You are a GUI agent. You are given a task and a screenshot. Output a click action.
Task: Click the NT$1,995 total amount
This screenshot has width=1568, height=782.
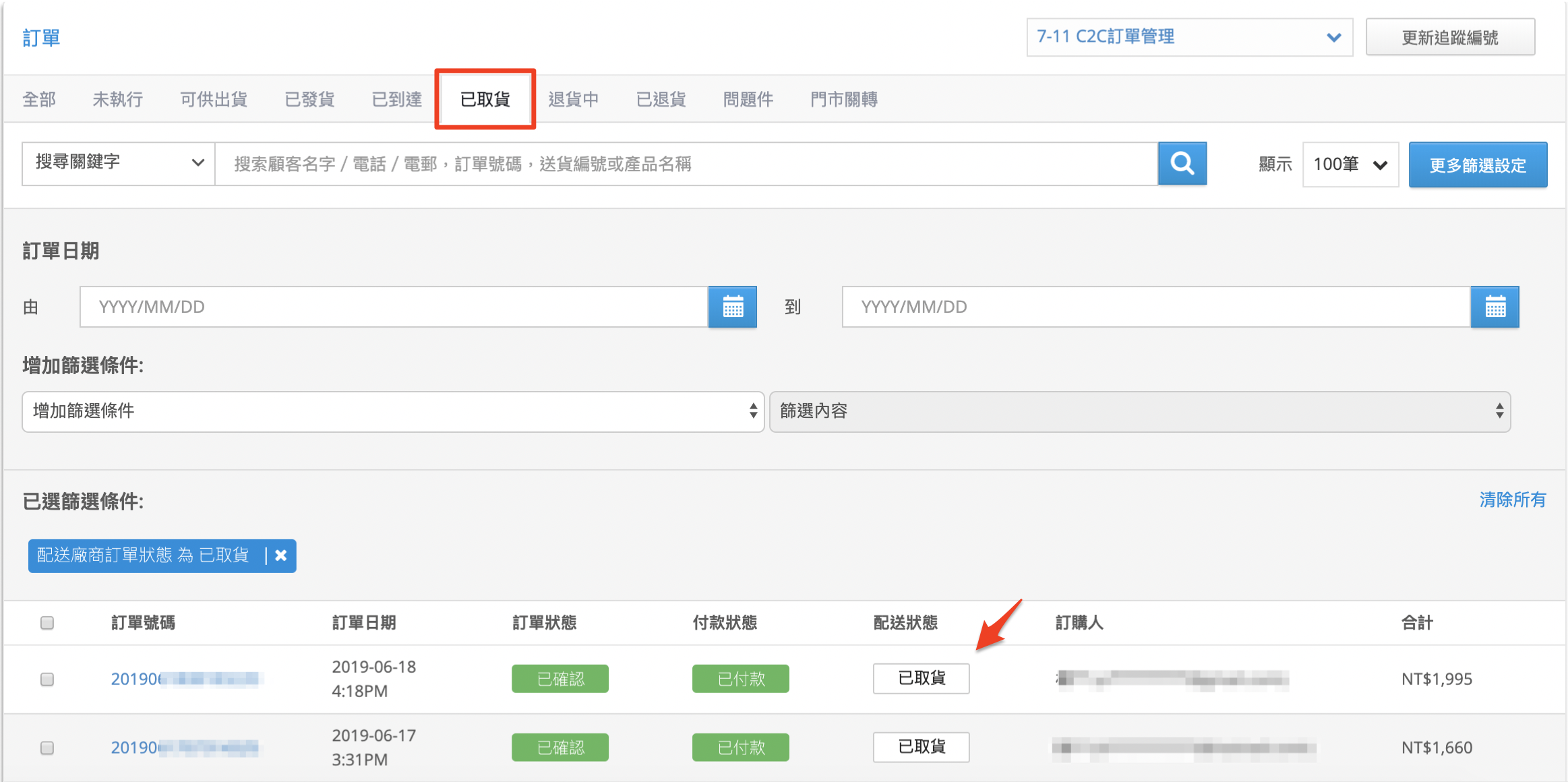point(1437,679)
